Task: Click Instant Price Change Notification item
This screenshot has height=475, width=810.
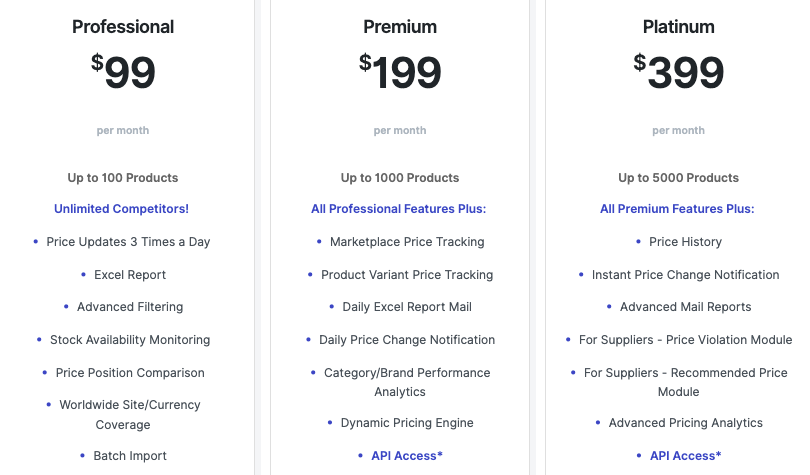Action: coord(685,275)
